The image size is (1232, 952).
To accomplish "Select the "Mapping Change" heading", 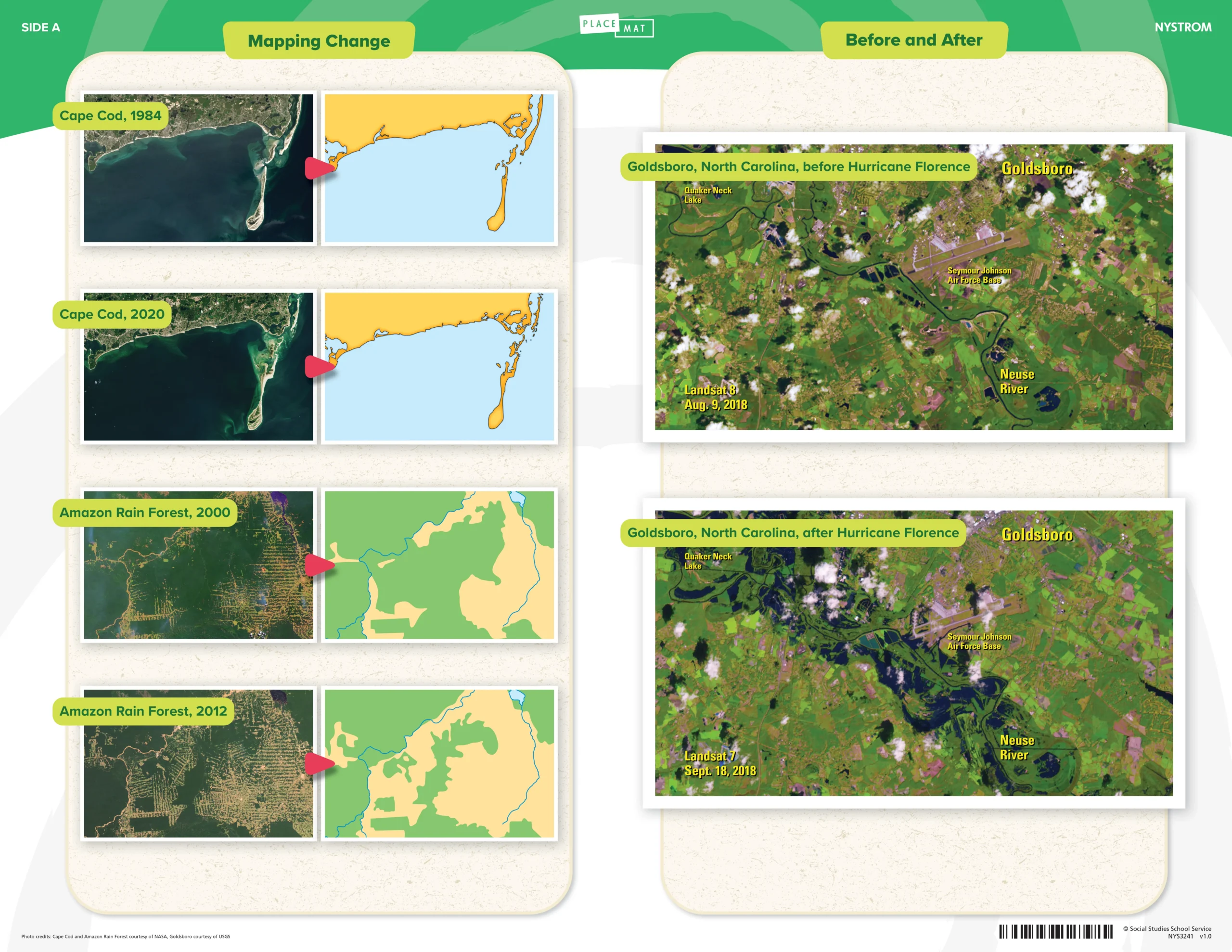I will [x=319, y=40].
